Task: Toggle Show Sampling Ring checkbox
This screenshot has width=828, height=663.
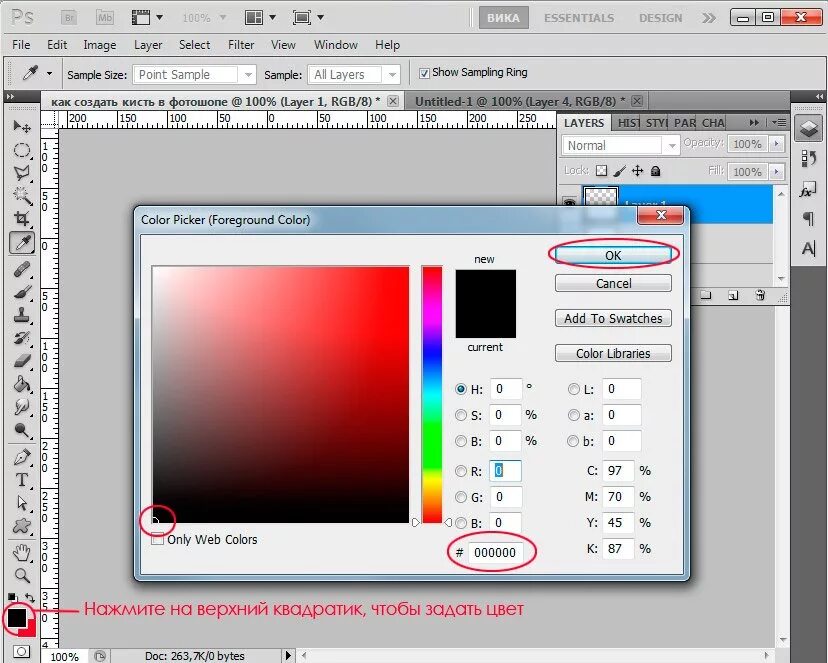Action: click(x=424, y=73)
